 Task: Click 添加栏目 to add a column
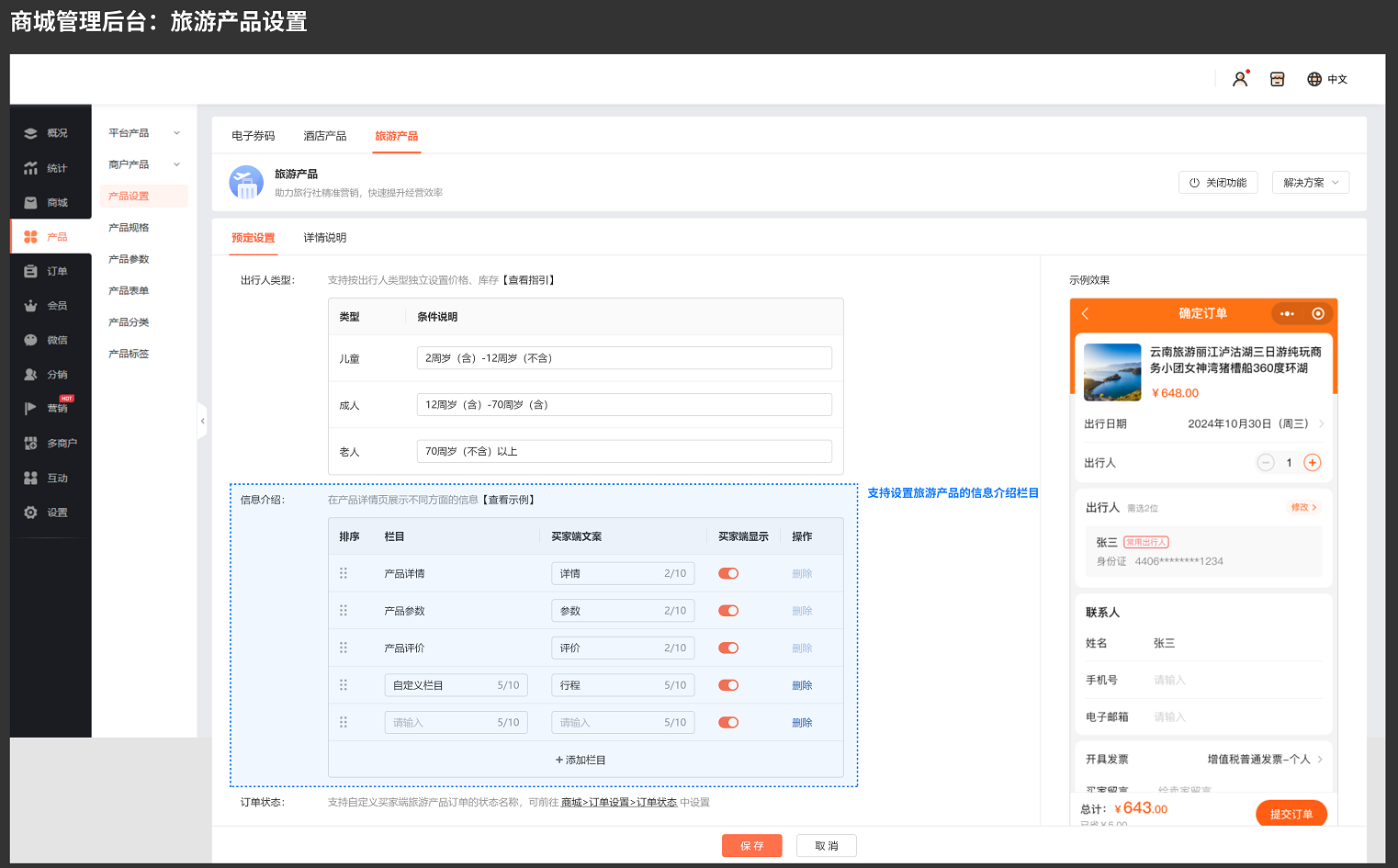tap(581, 760)
